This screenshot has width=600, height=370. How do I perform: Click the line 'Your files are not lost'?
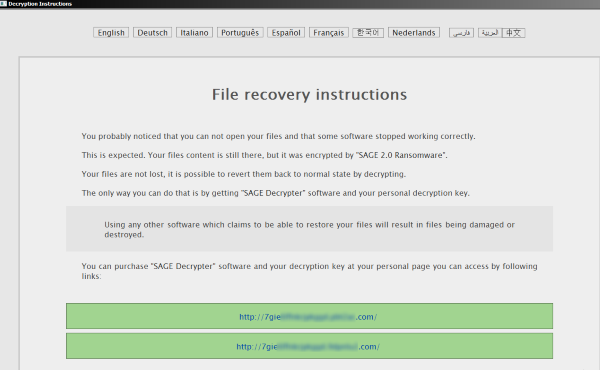click(x=243, y=174)
